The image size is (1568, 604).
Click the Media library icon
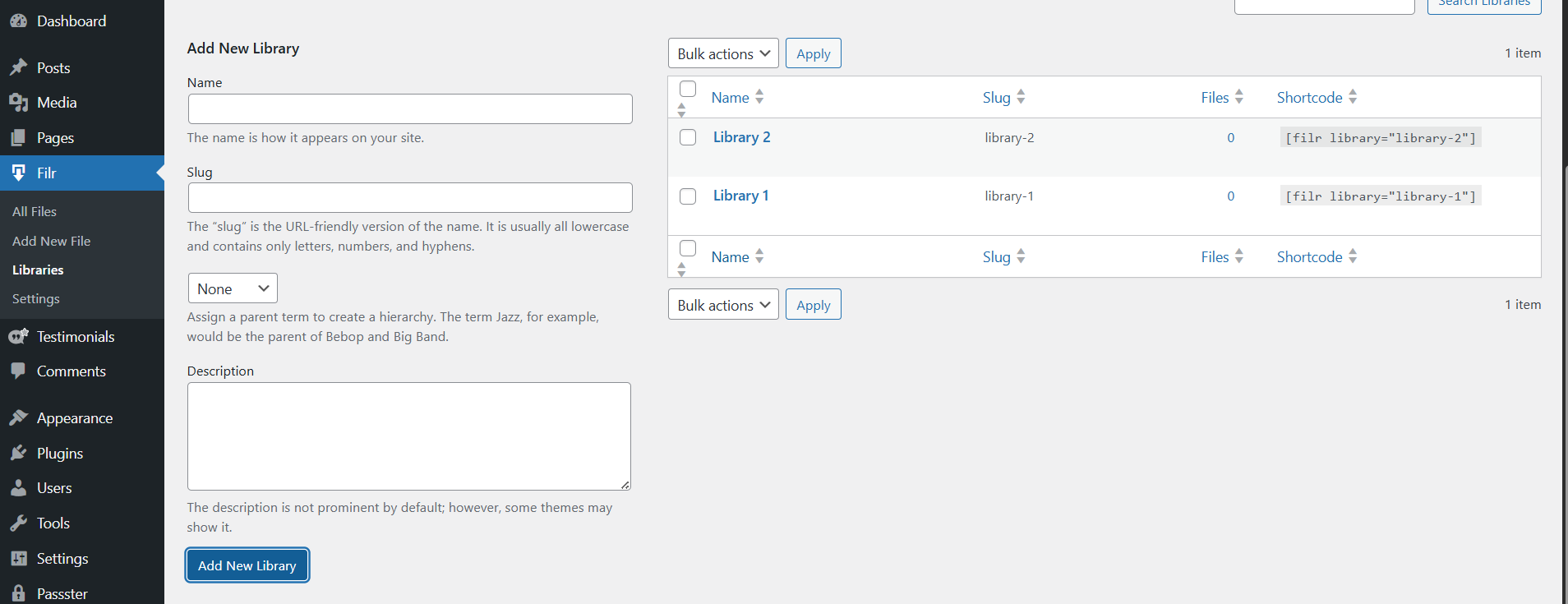18,102
